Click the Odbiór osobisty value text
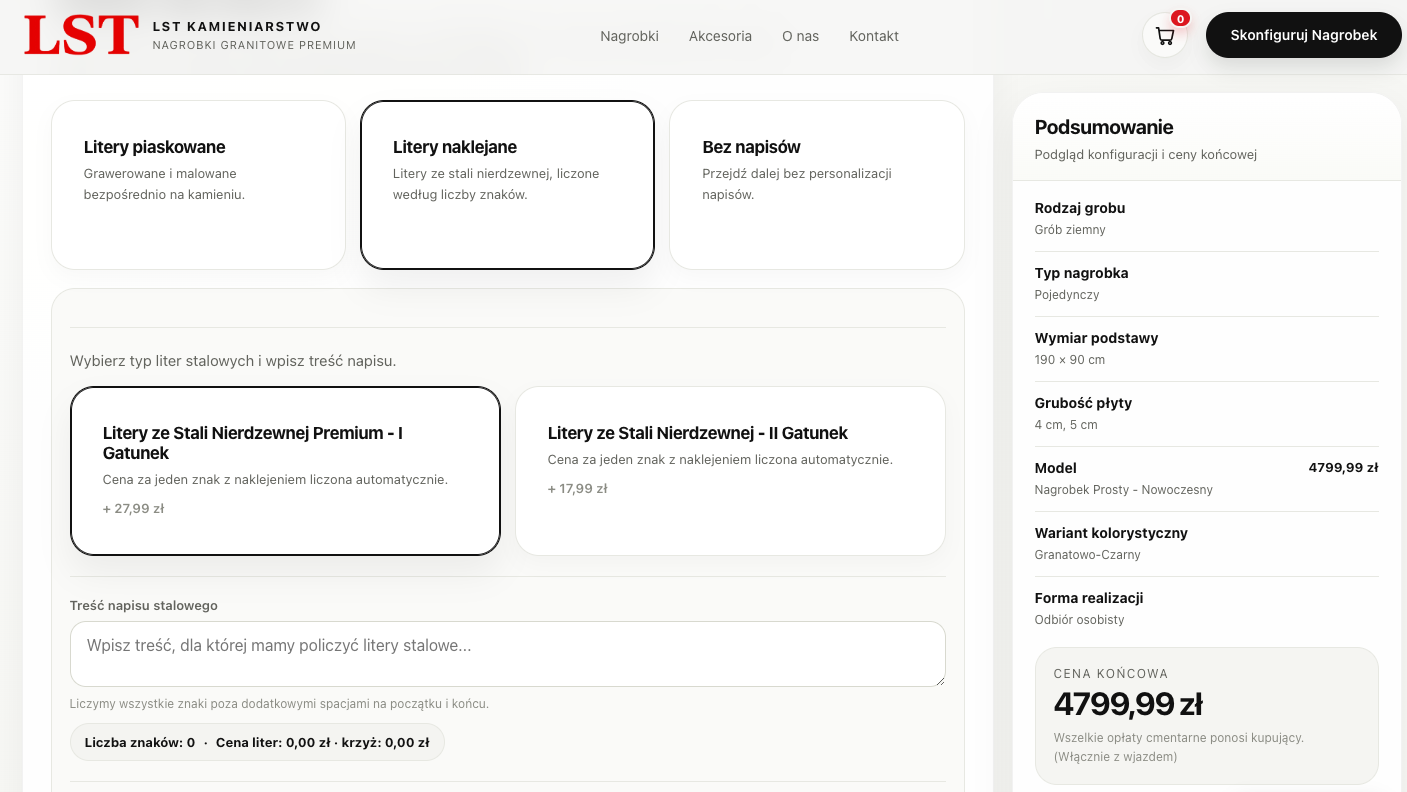This screenshot has height=792, width=1407. [1080, 620]
